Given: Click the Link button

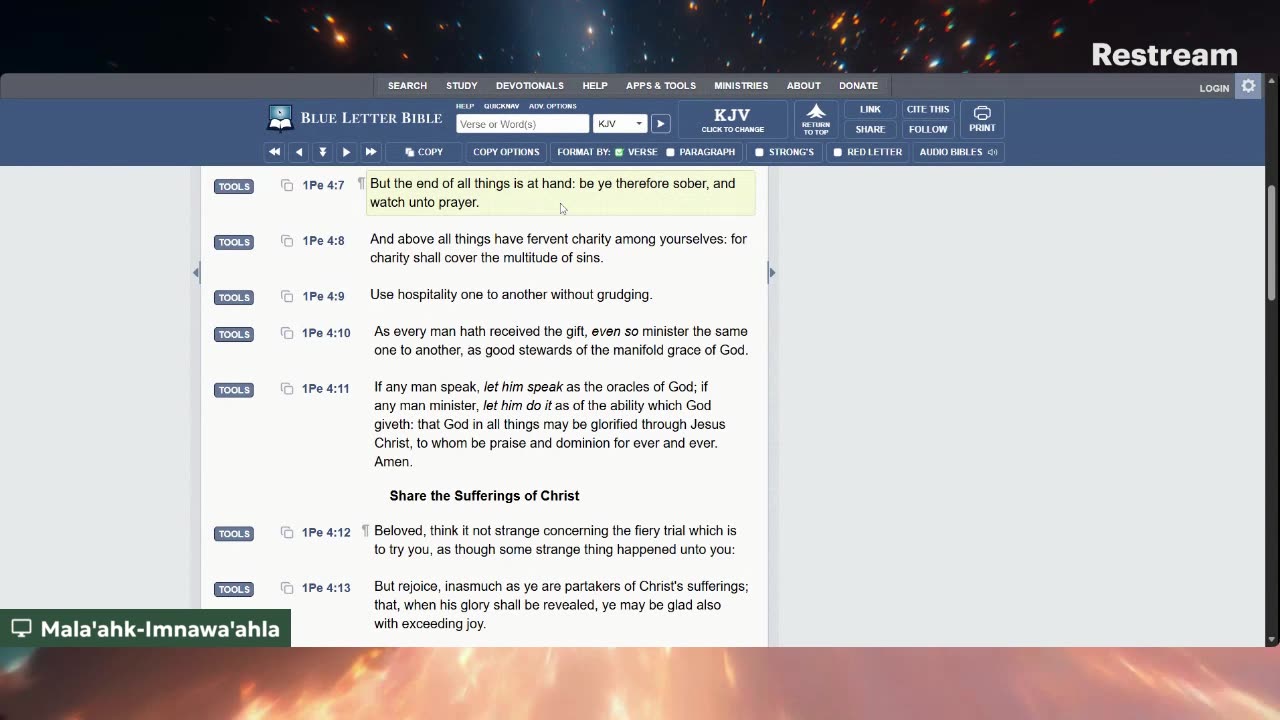Looking at the screenshot, I should pos(870,110).
